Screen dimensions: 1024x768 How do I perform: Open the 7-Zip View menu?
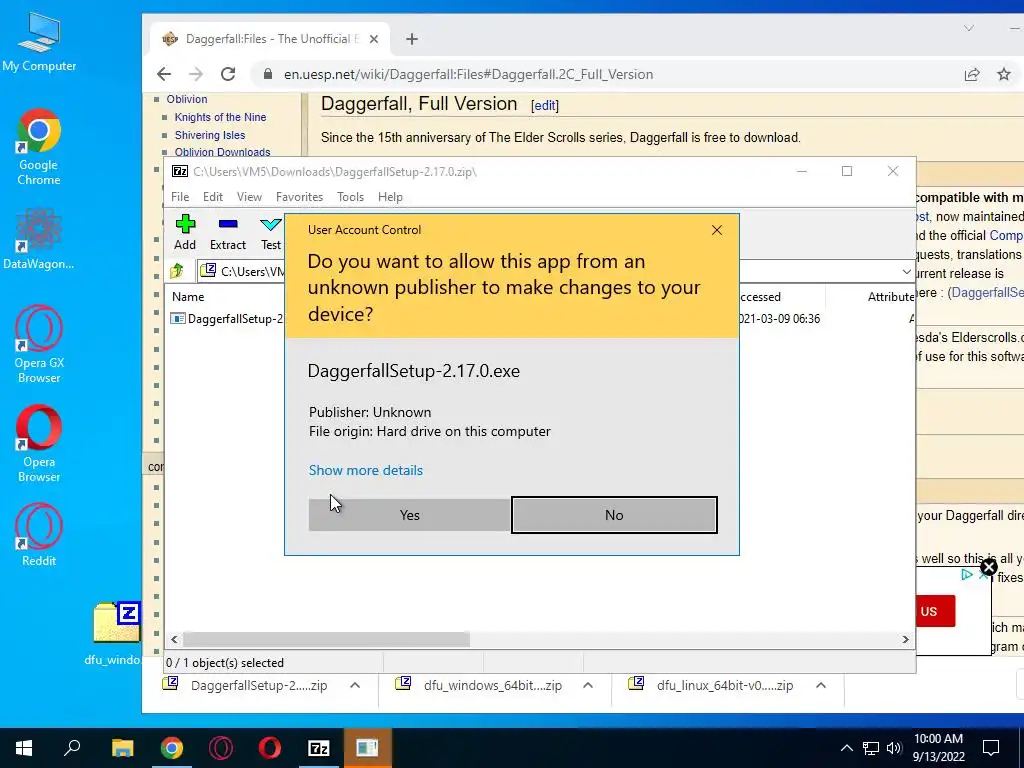pos(249,197)
